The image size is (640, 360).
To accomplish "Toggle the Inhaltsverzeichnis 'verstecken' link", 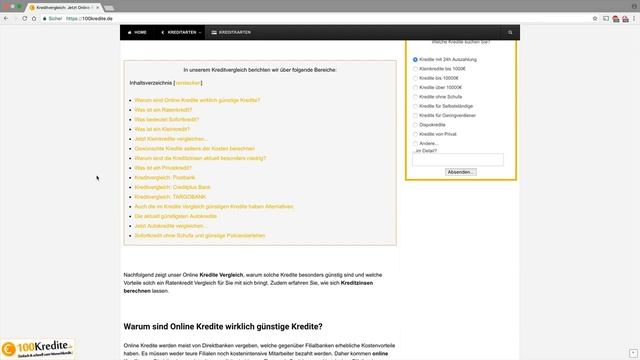I will point(188,83).
